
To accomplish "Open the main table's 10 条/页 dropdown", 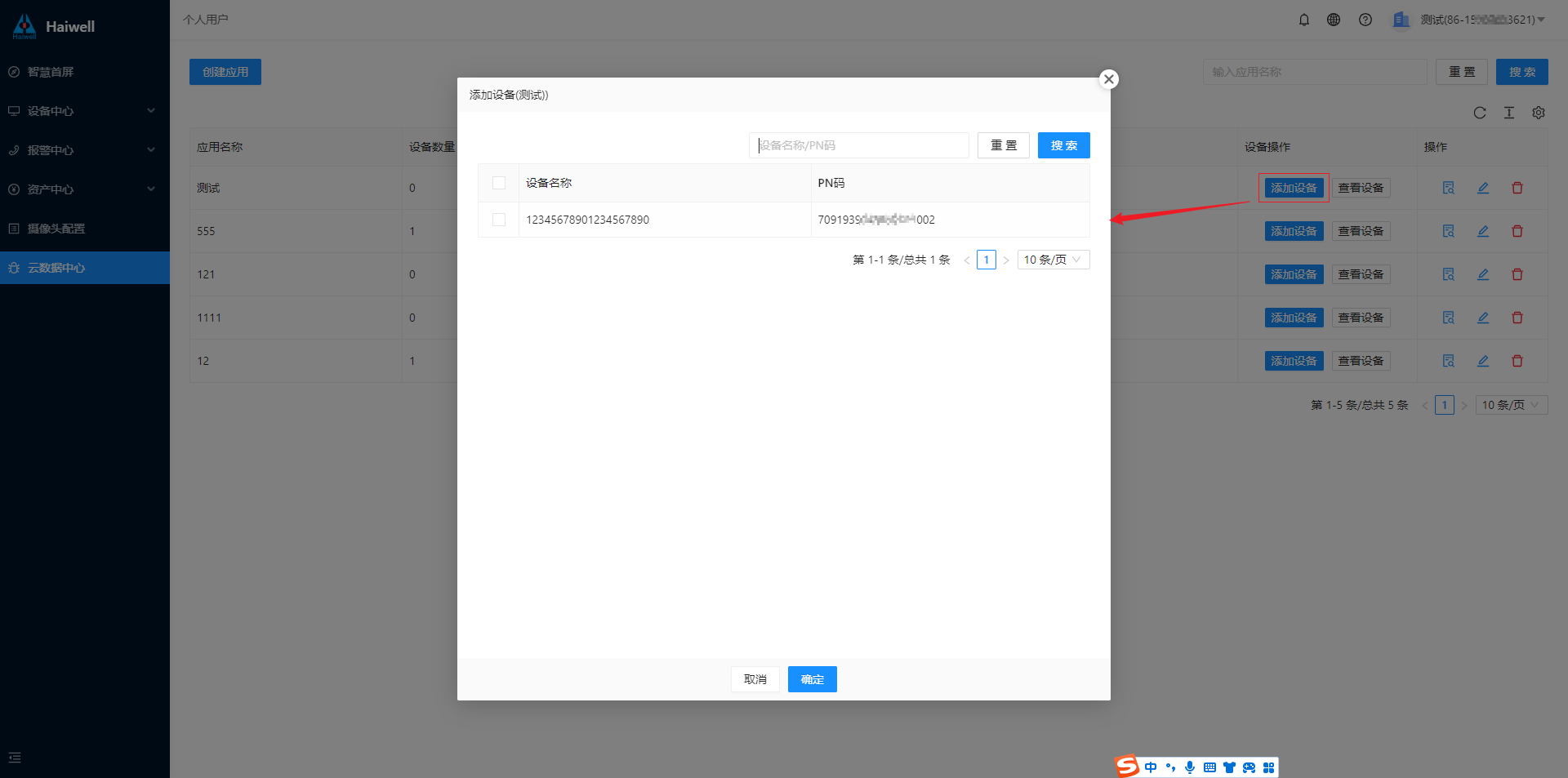I will pyautogui.click(x=1512, y=405).
